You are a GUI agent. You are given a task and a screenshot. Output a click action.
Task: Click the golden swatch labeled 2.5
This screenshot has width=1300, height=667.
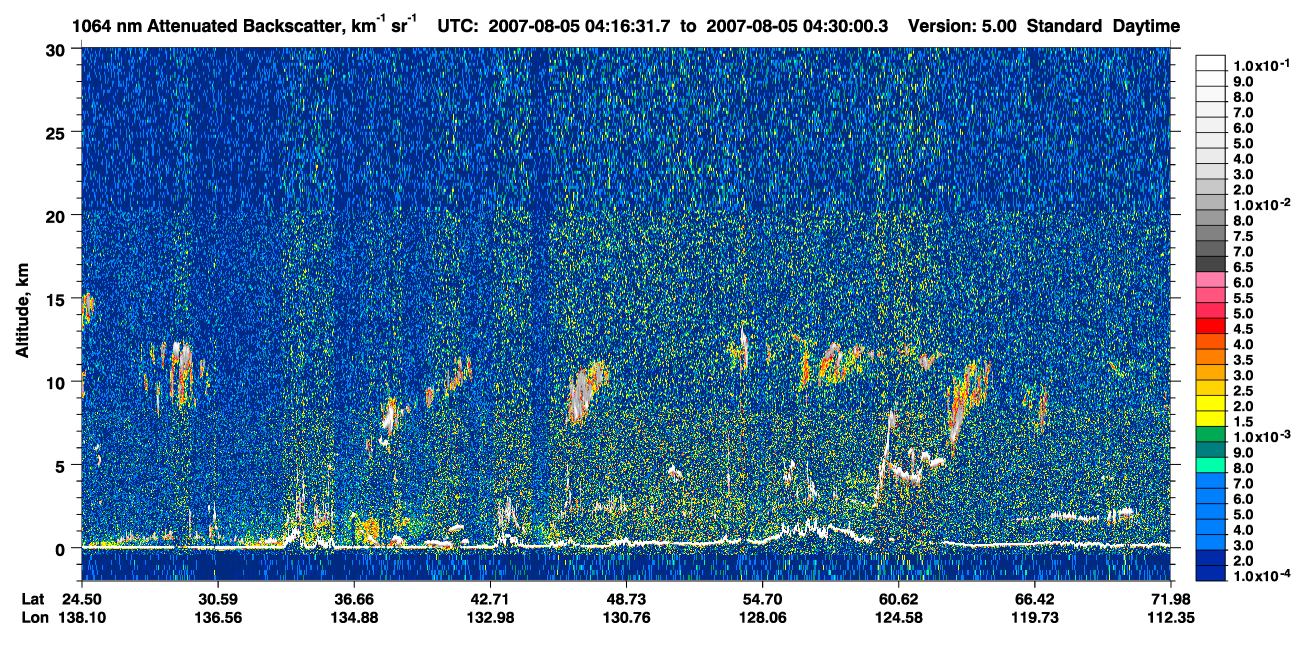1210,387
